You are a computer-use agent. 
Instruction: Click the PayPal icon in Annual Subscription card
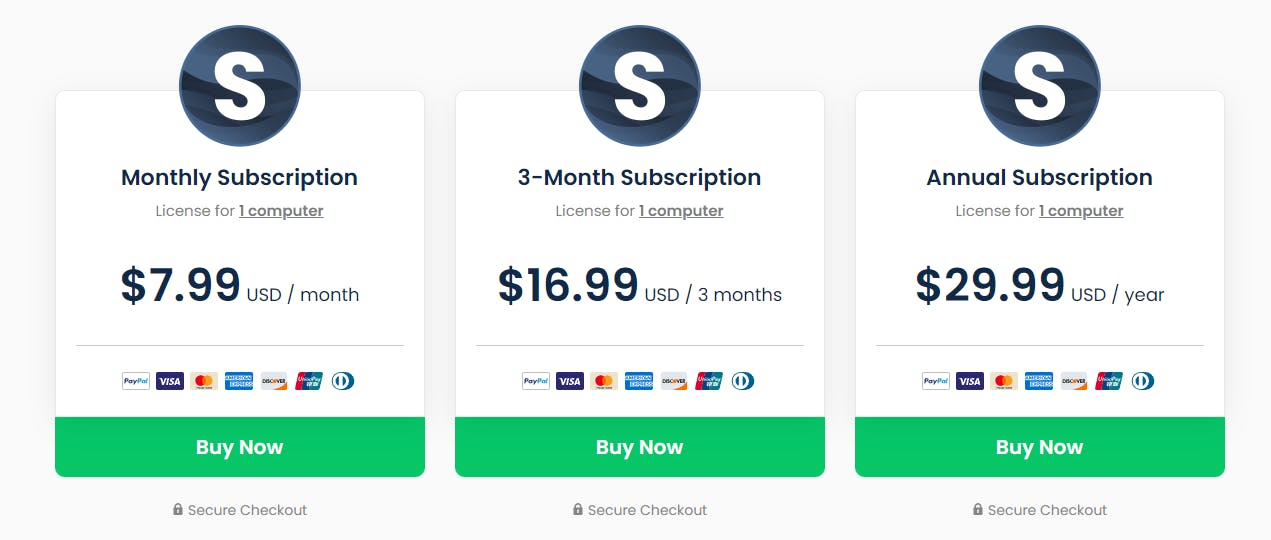click(936, 381)
